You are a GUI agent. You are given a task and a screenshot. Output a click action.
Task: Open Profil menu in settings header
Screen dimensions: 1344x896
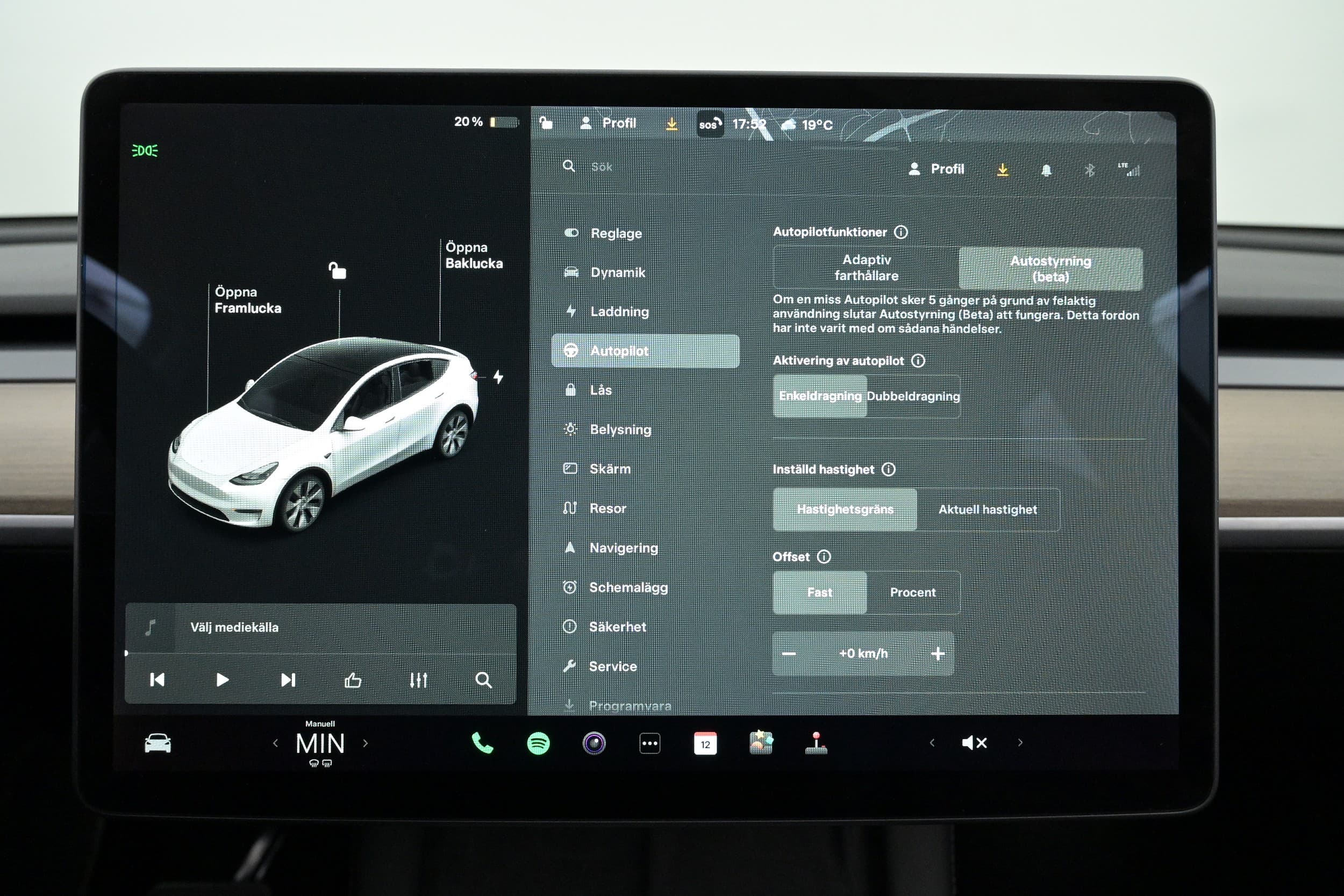936,169
